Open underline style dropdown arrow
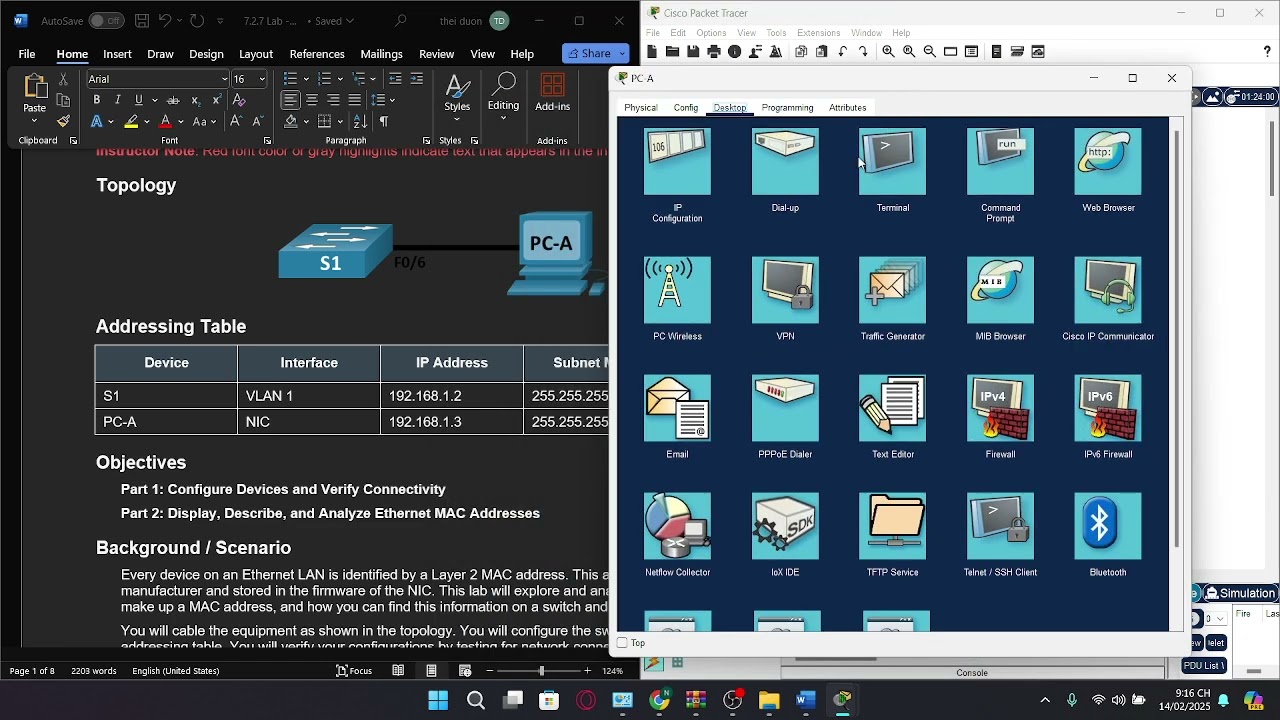The height and width of the screenshot is (720, 1280). point(153,100)
